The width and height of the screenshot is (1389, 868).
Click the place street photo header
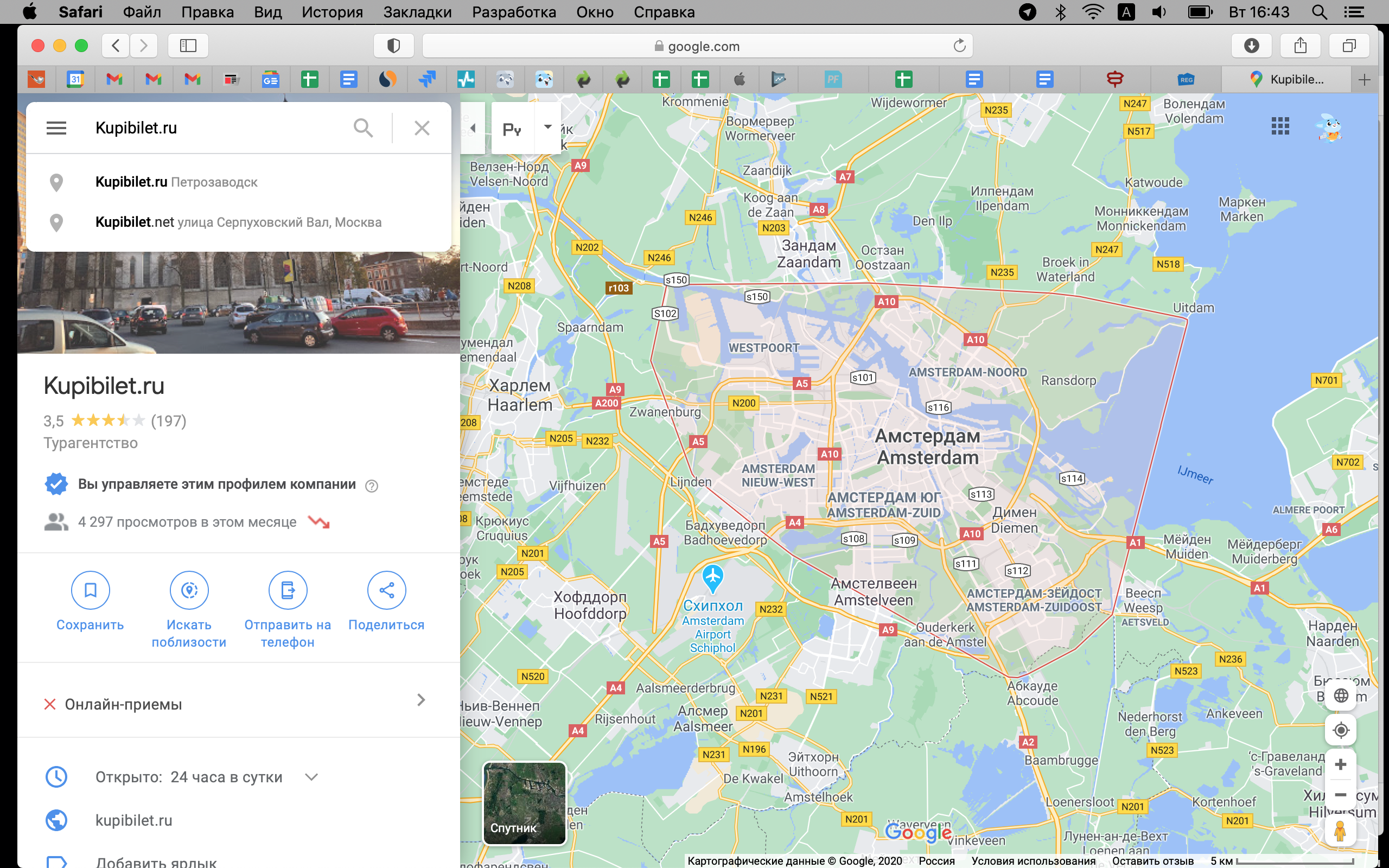pos(239,303)
